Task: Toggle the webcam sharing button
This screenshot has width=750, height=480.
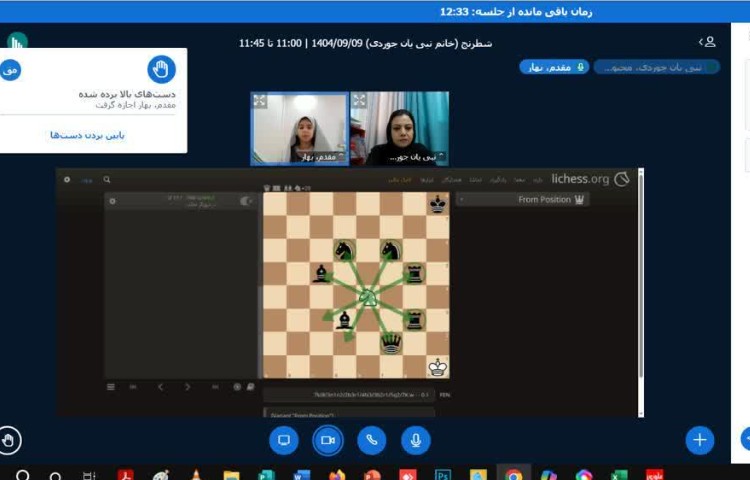Action: (327, 440)
